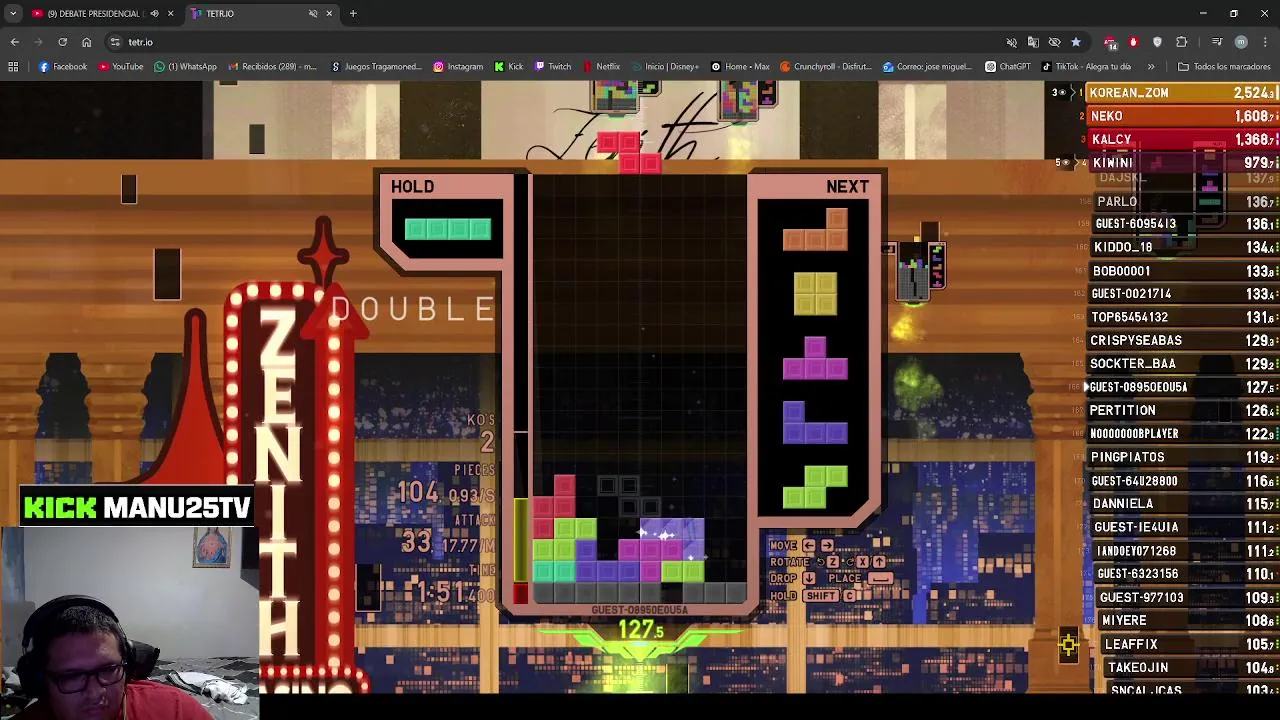The width and height of the screenshot is (1280, 720).
Task: Open the Correo jose miguel bookmark
Action: pos(927,67)
